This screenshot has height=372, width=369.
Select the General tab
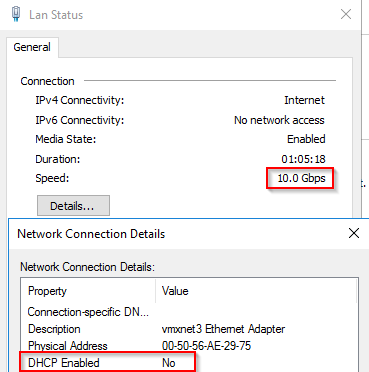click(x=32, y=47)
